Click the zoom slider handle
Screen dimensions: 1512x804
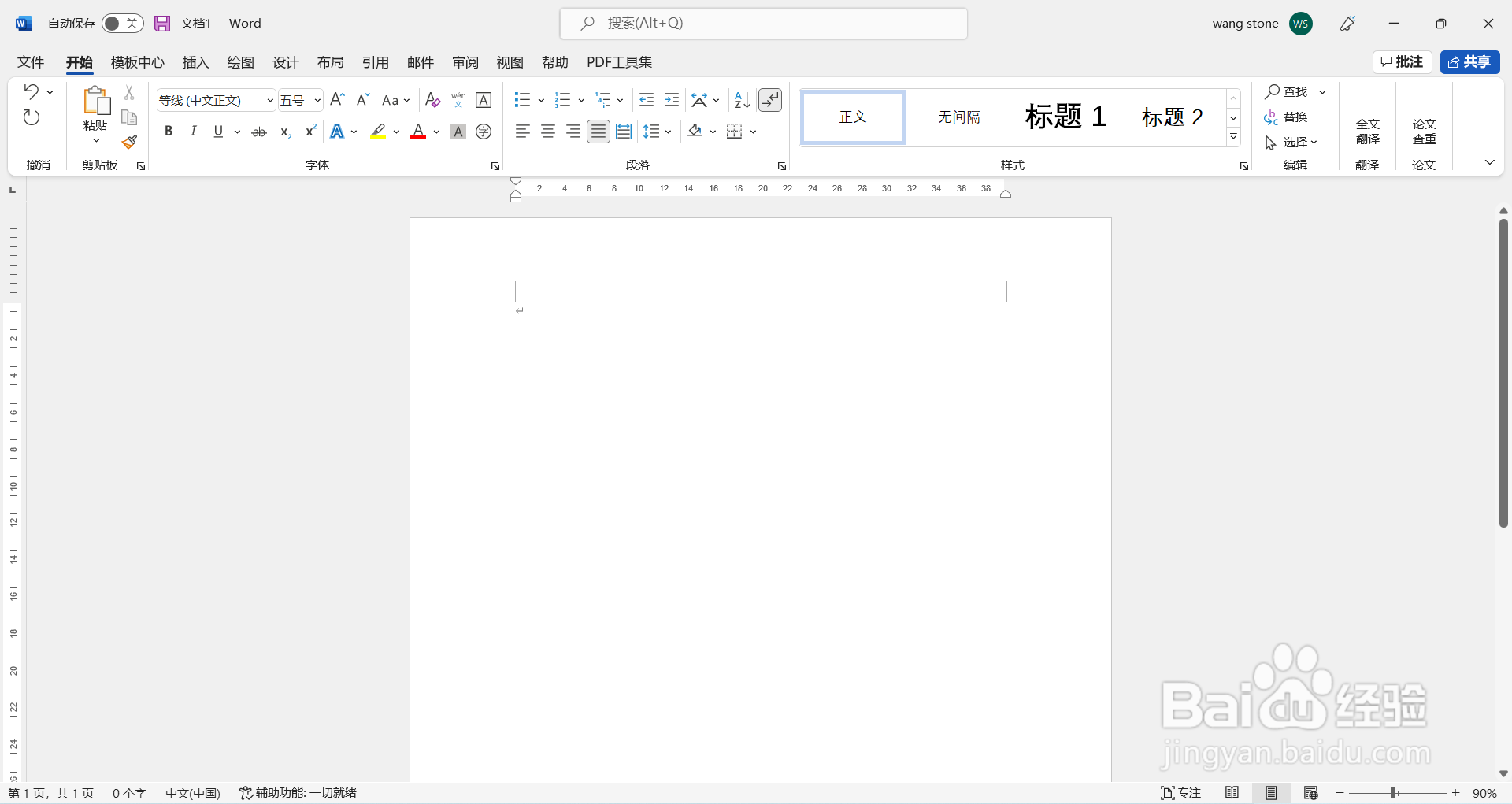(x=1393, y=793)
